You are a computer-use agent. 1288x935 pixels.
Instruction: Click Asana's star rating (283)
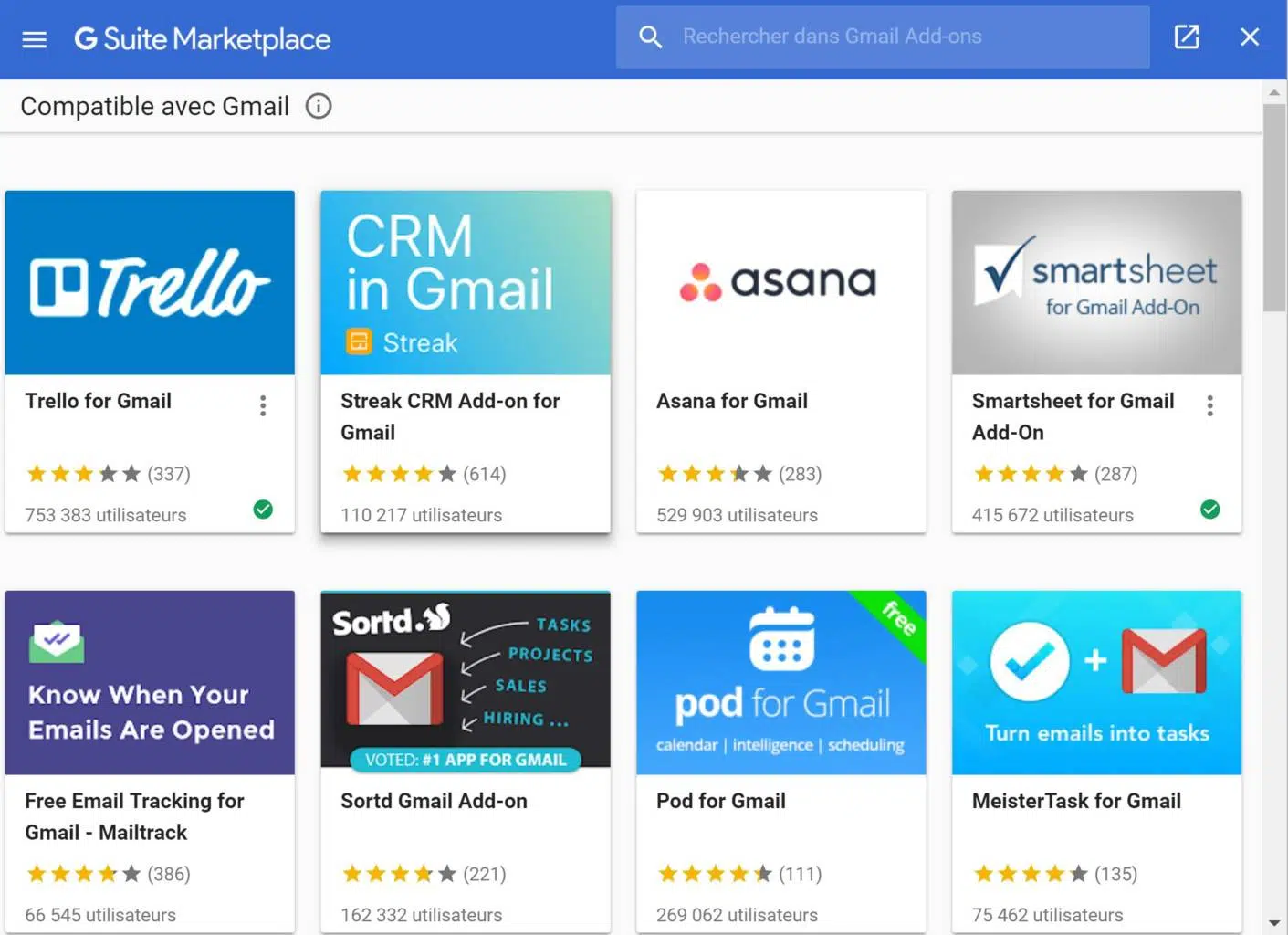(x=739, y=474)
